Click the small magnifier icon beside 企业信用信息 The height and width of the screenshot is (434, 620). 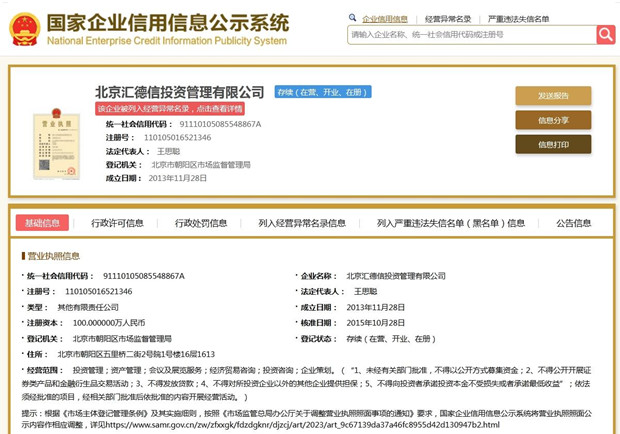(x=352, y=18)
